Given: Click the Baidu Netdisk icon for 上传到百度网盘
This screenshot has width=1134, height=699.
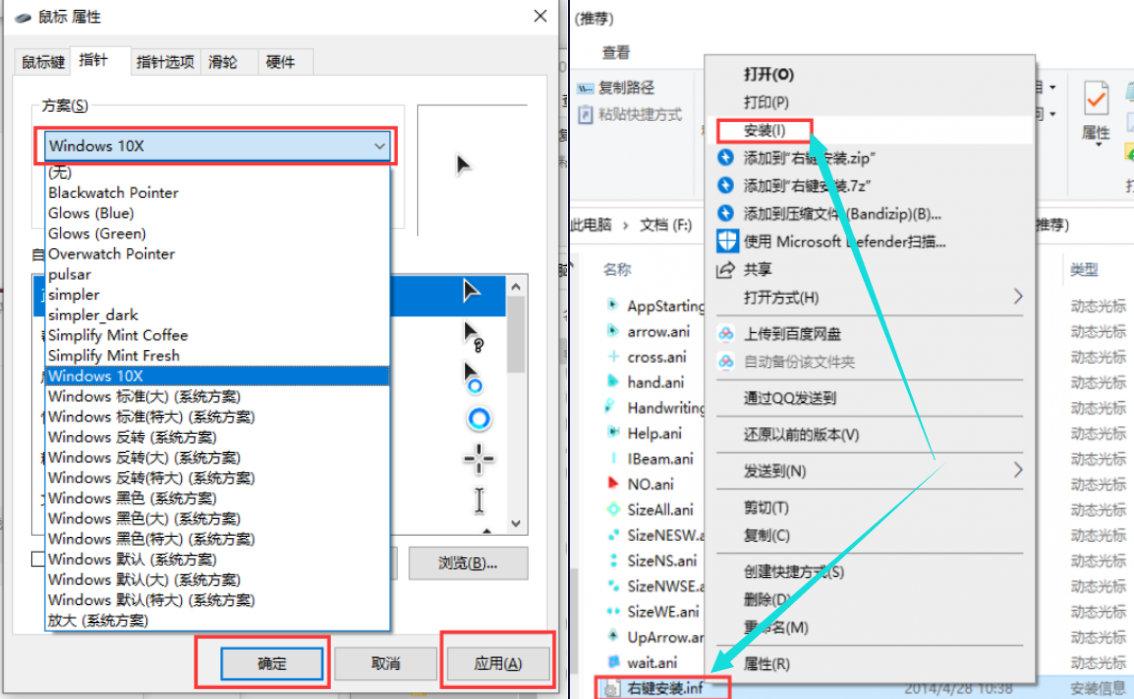Looking at the screenshot, I should 726,333.
